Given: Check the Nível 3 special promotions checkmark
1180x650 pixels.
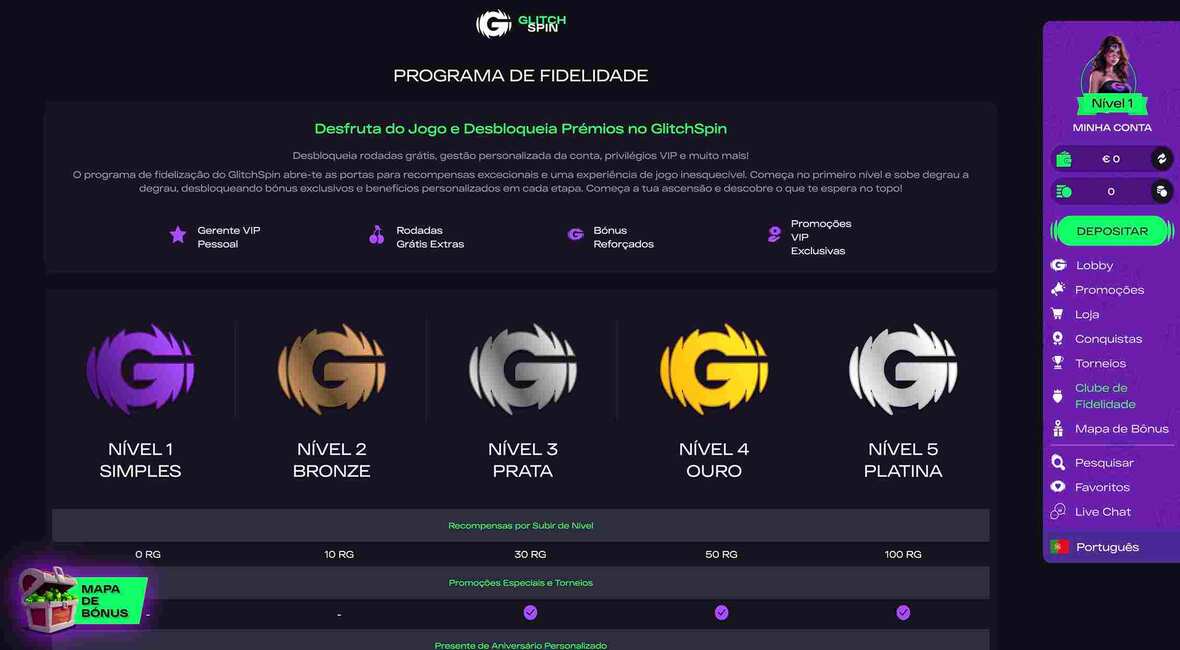Looking at the screenshot, I should (530, 613).
